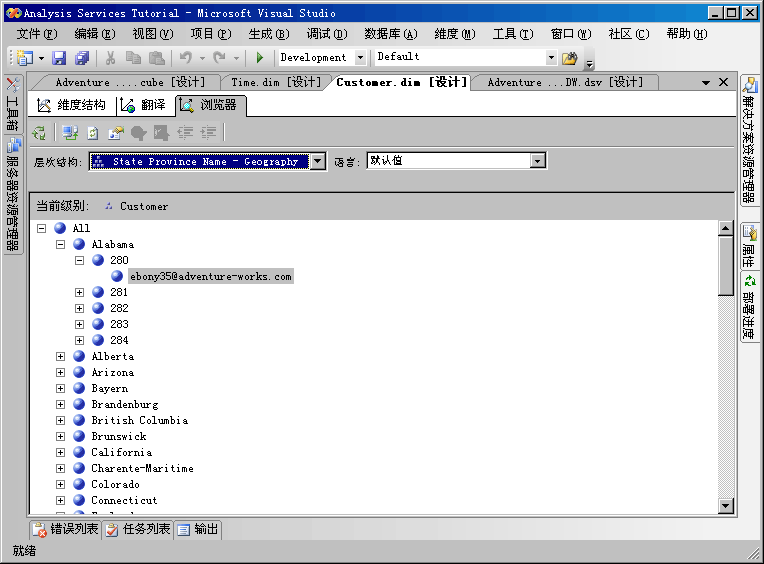Click the vertical scrollbar thumb
Screen dimensions: 764x564
pos(726,266)
